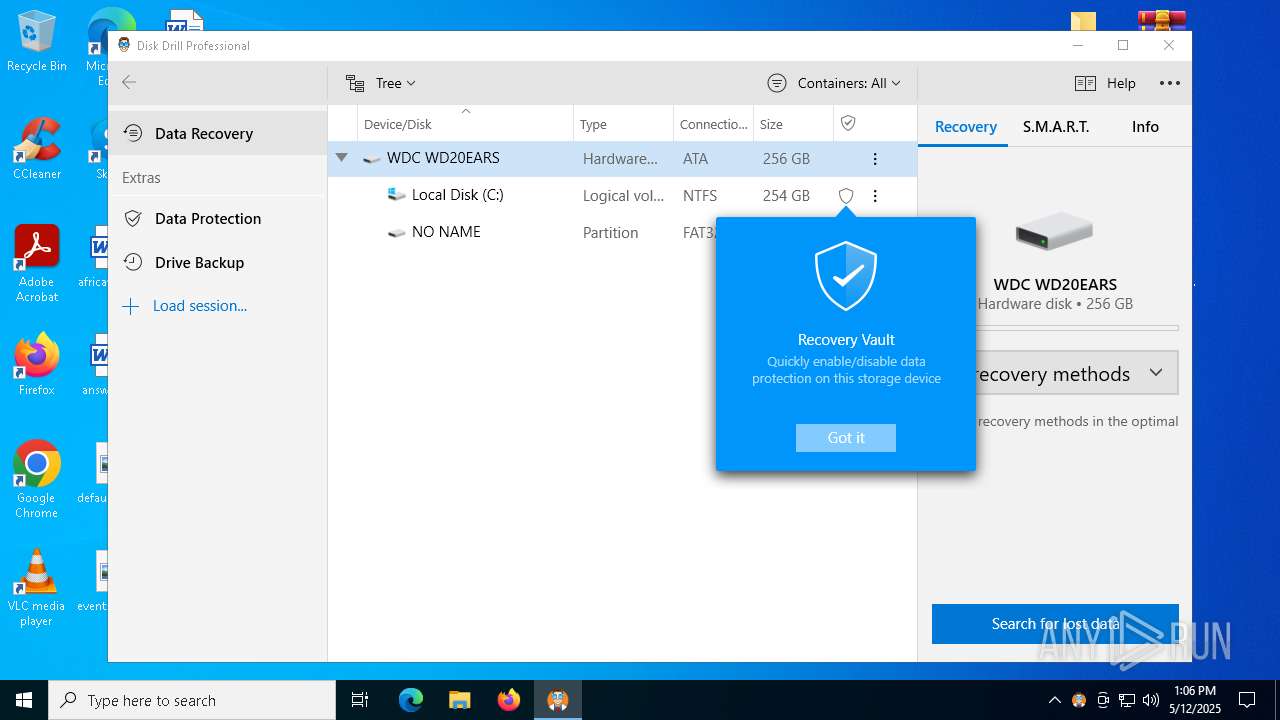Switch to the Recovery tab
This screenshot has width=1280, height=720.
(965, 127)
